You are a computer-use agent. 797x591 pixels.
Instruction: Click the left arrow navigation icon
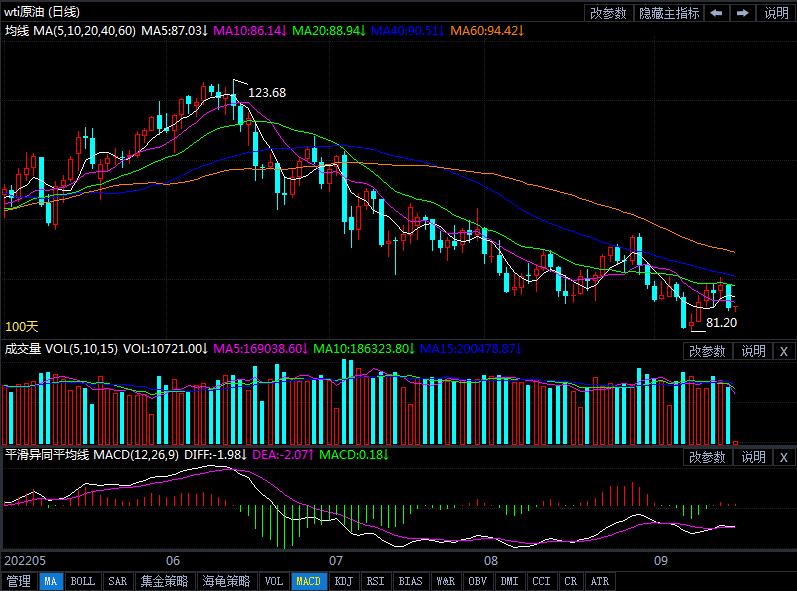pyautogui.click(x=717, y=13)
